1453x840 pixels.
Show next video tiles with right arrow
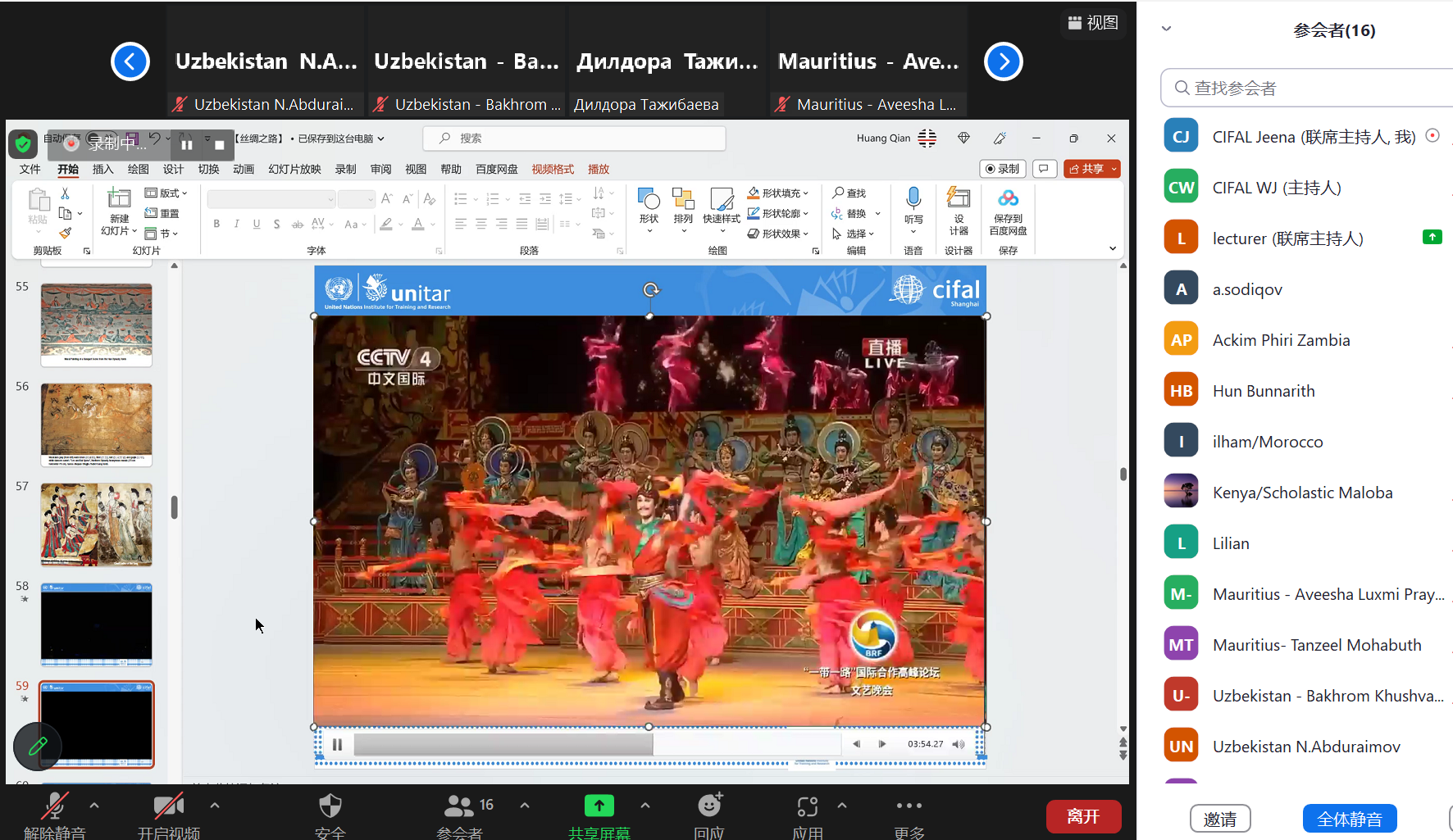(x=1004, y=61)
